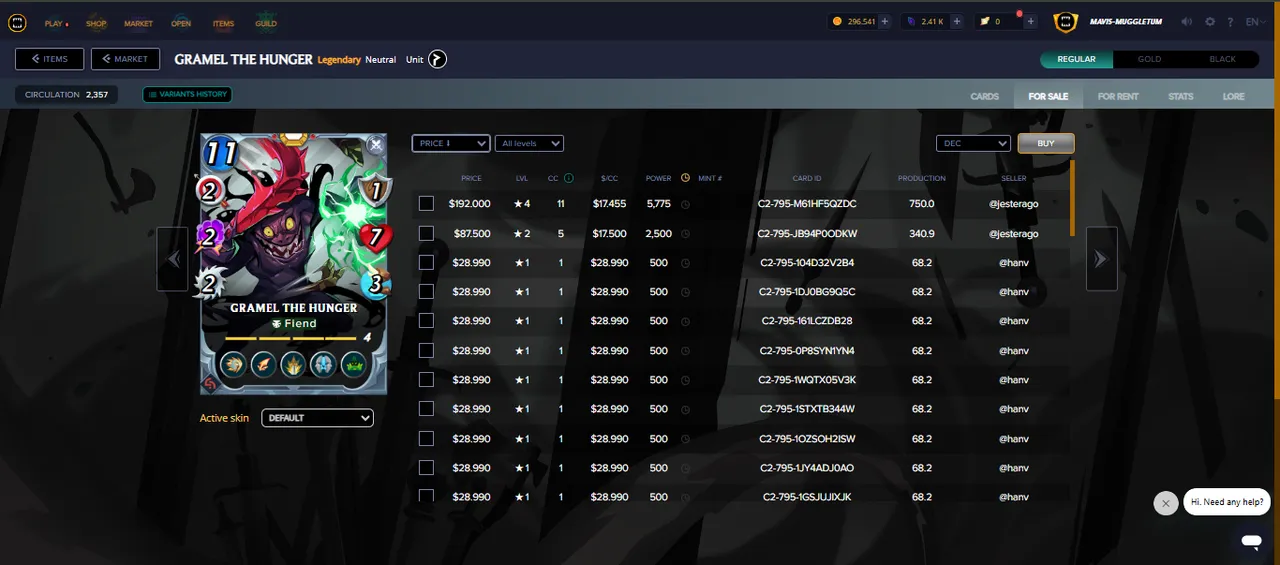Close the chat help bubble
The image size is (1280, 565).
[x=1165, y=503]
